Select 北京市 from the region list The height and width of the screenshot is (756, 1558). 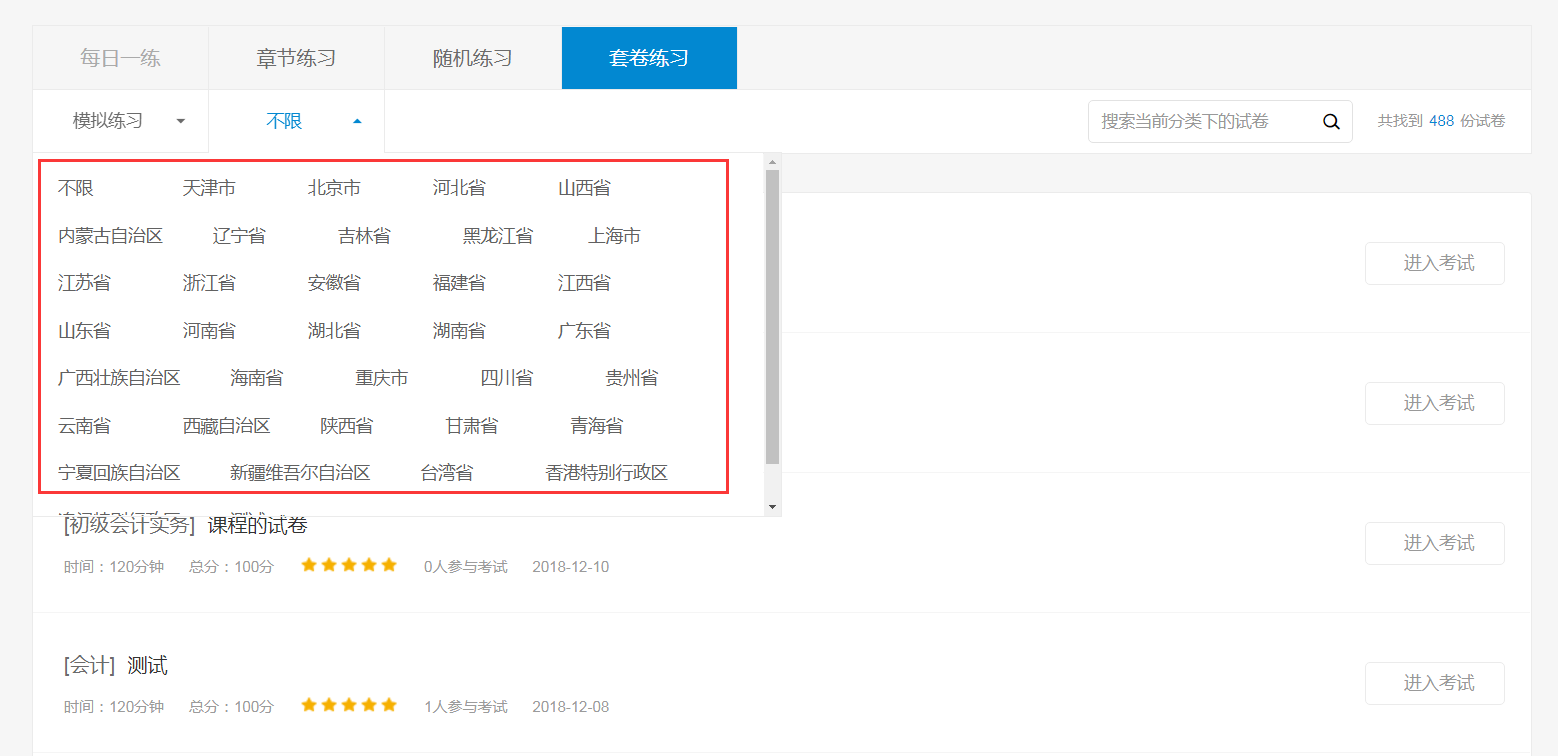coord(334,188)
